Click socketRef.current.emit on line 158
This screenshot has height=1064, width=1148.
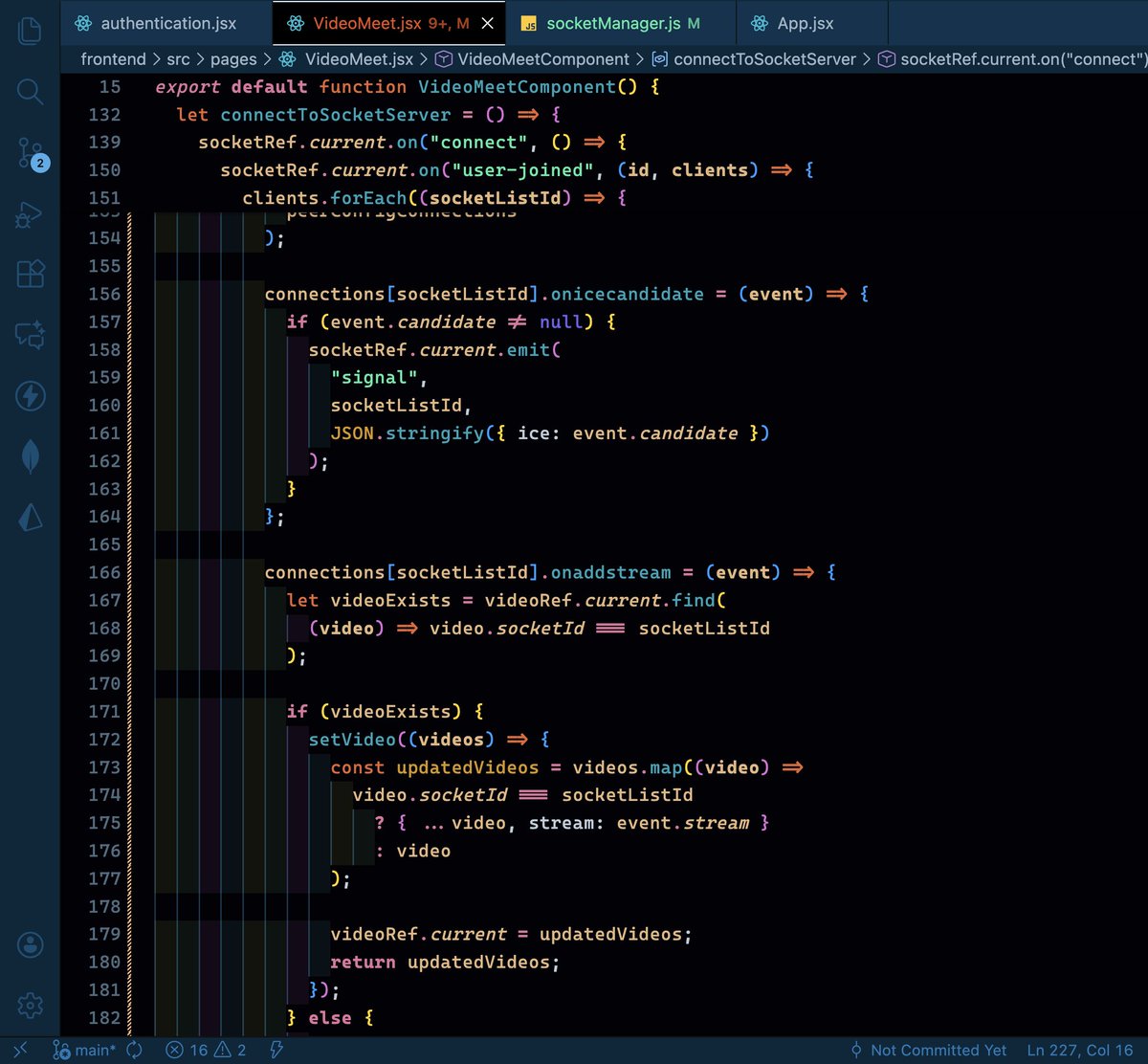[x=430, y=349]
